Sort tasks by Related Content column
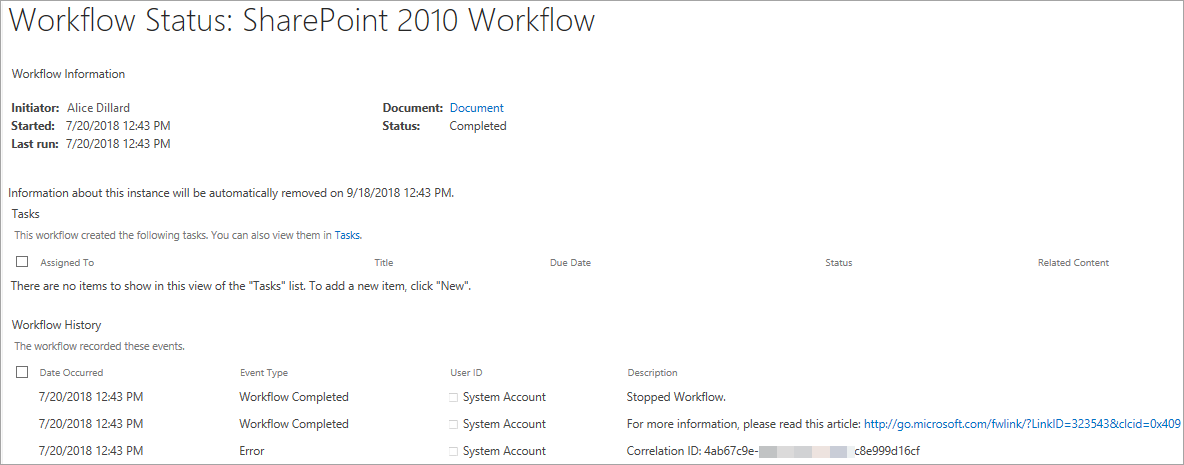1184x465 pixels. pos(1073,263)
